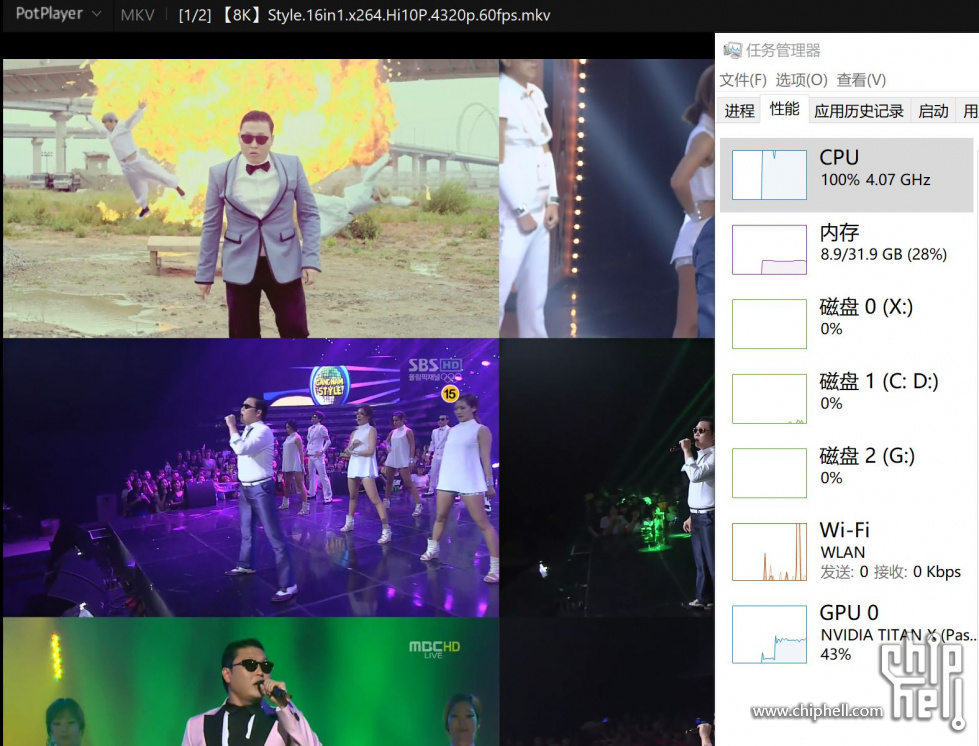This screenshot has height=746, width=979.
Task: Click the explosion scene video tile
Action: [251, 199]
